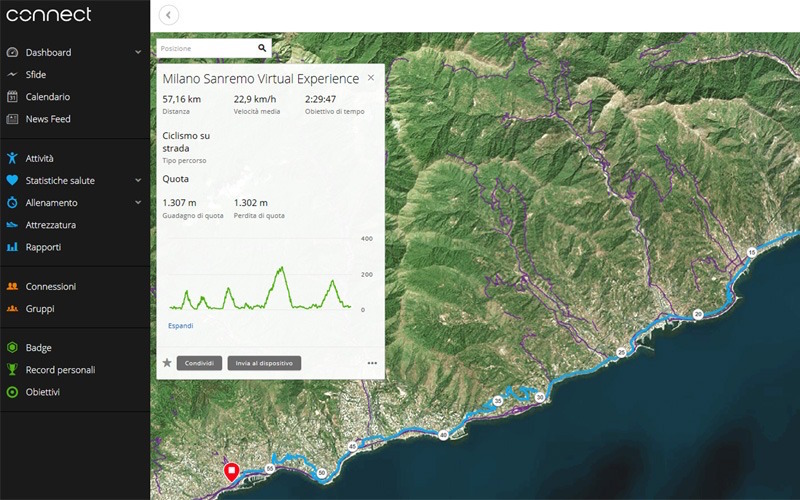Click the red finish marker on map
The height and width of the screenshot is (500, 800).
coord(232,472)
